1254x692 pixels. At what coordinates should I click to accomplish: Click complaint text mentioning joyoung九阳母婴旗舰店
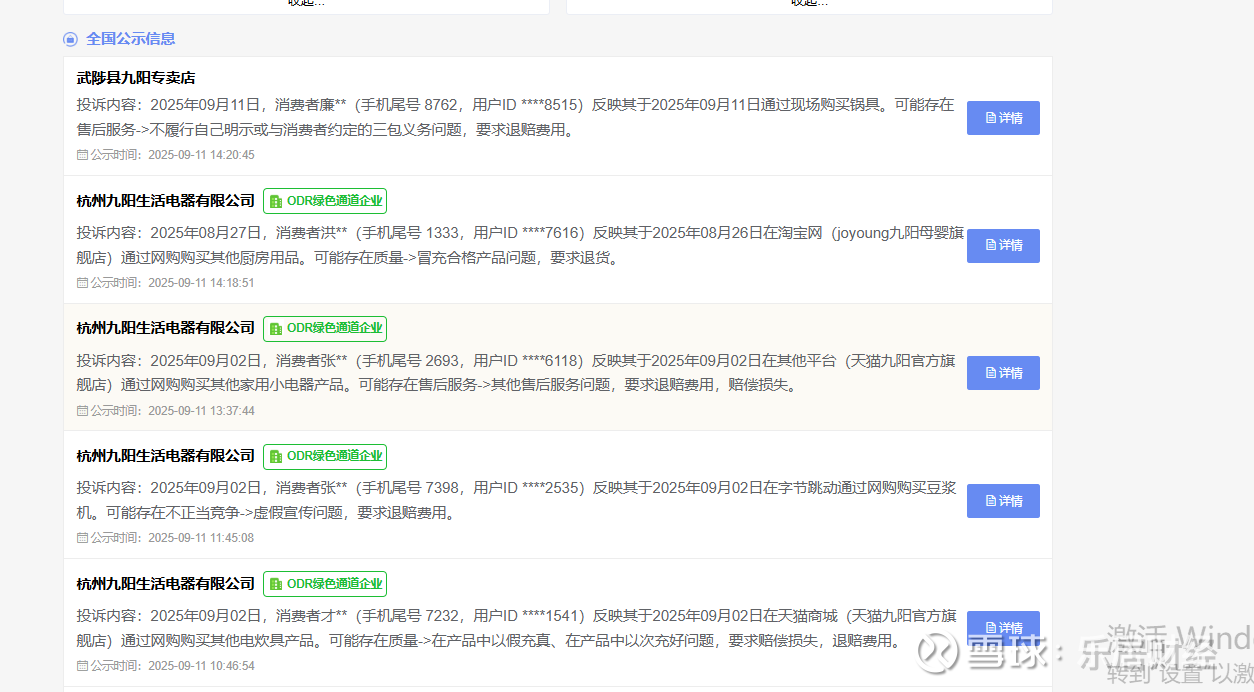coord(520,245)
